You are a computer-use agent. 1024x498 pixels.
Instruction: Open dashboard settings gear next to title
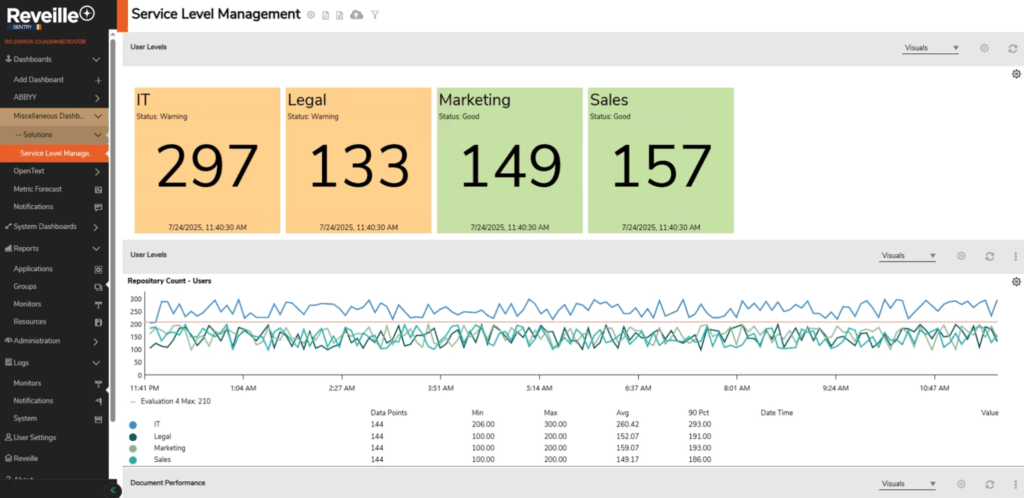(x=311, y=15)
